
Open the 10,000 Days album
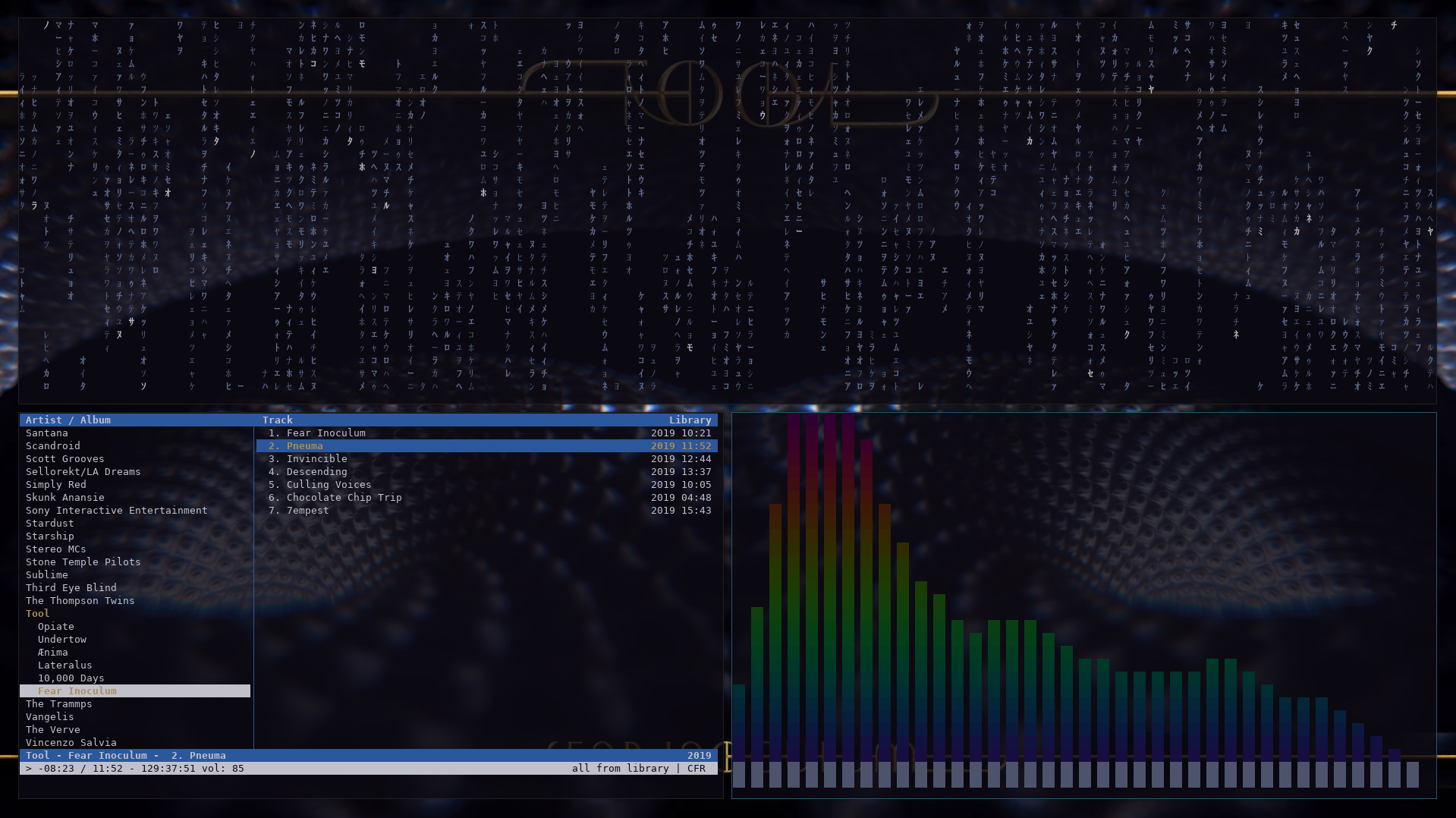click(x=71, y=678)
